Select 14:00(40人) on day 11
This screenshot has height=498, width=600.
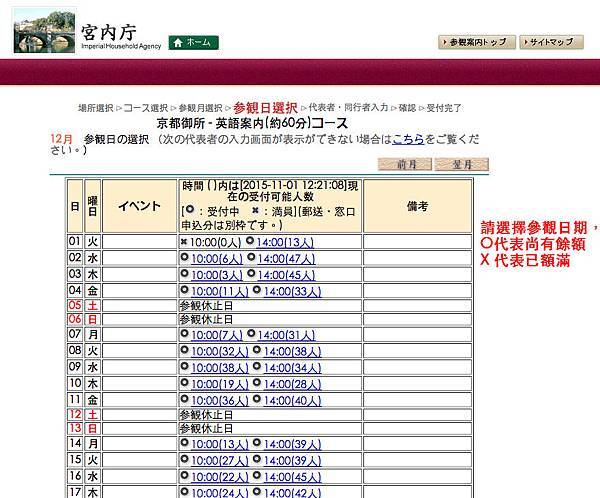pyautogui.click(x=292, y=401)
